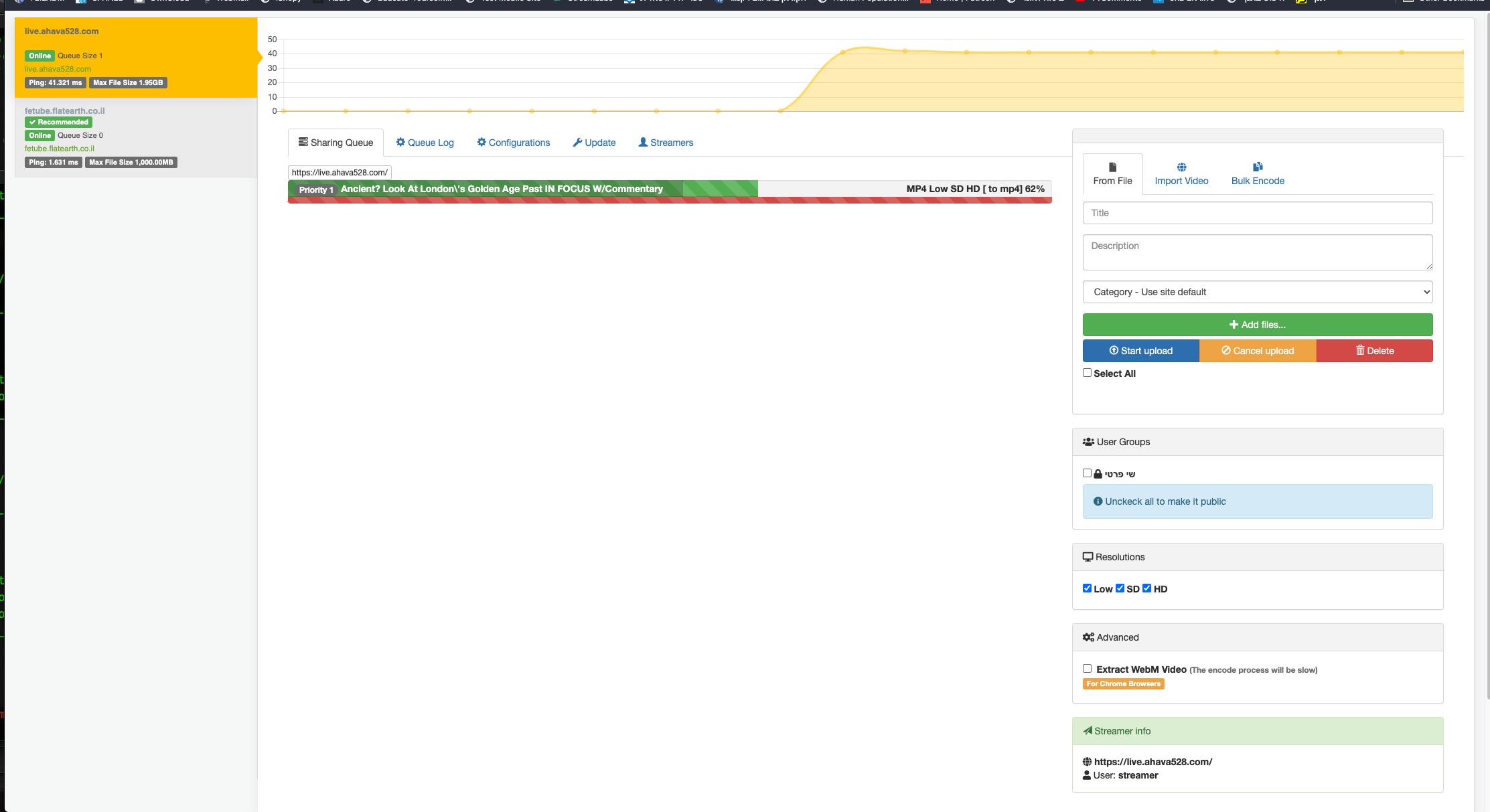Click the user icon beside User: streamer
1490x812 pixels.
1087,775
